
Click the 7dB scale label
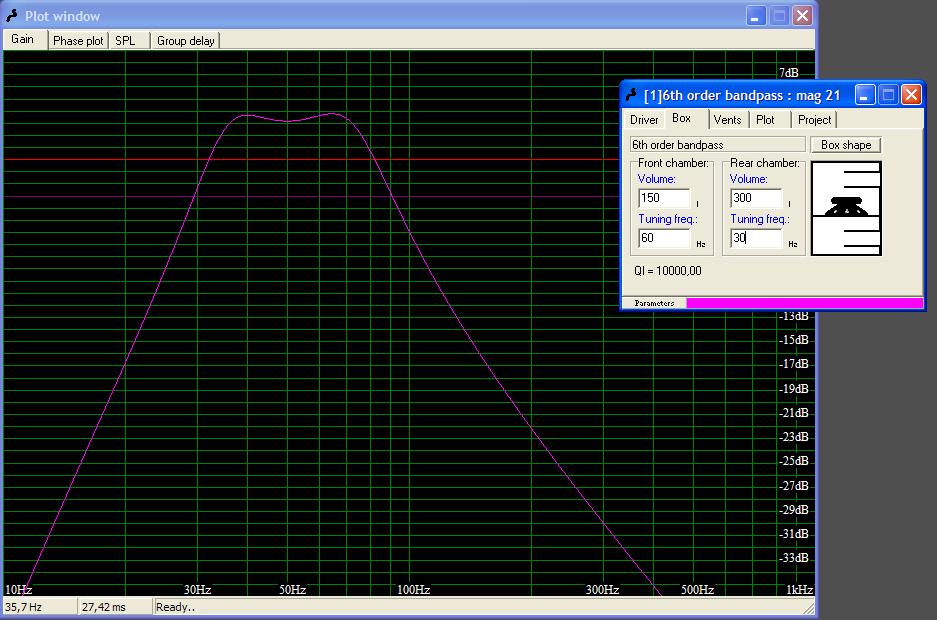pos(789,73)
